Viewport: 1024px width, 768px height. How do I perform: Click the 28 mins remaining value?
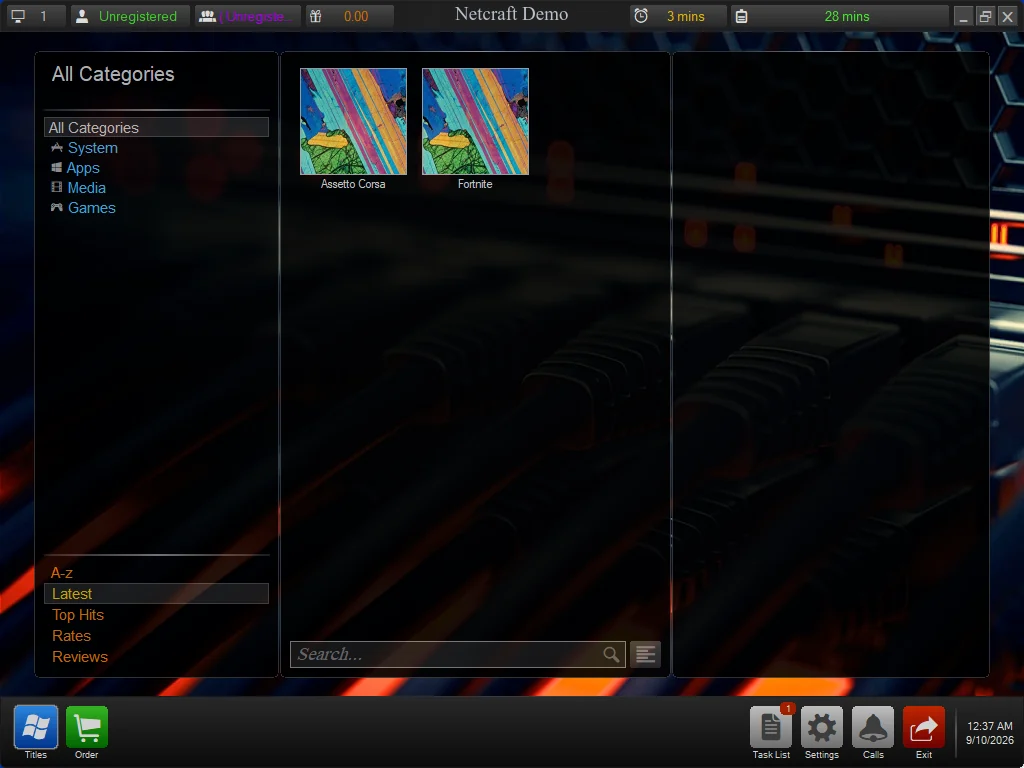pos(847,16)
